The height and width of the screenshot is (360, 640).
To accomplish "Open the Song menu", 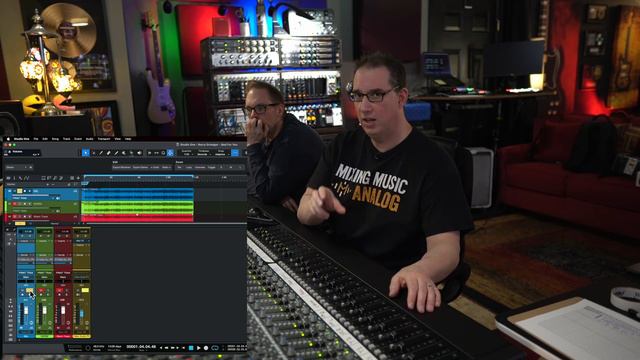I will tap(55, 139).
